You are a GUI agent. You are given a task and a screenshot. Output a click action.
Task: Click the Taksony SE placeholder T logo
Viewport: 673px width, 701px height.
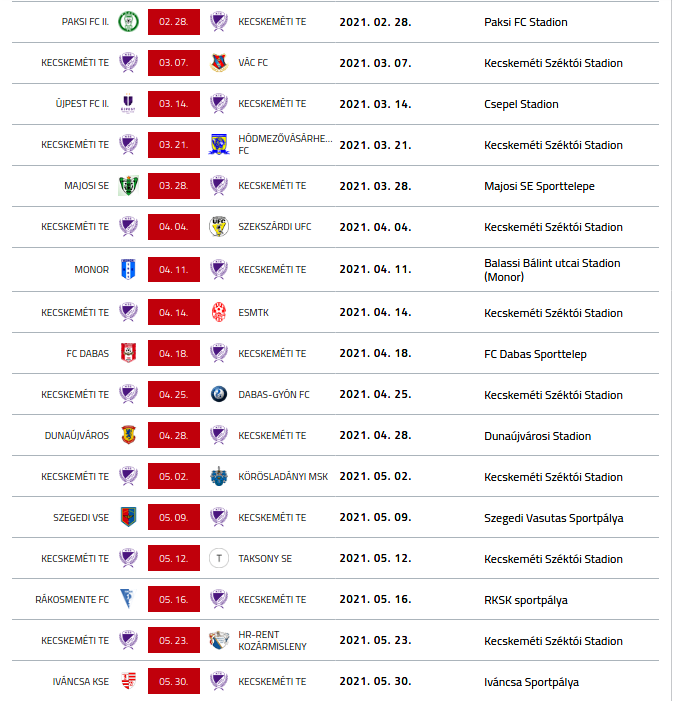(219, 558)
